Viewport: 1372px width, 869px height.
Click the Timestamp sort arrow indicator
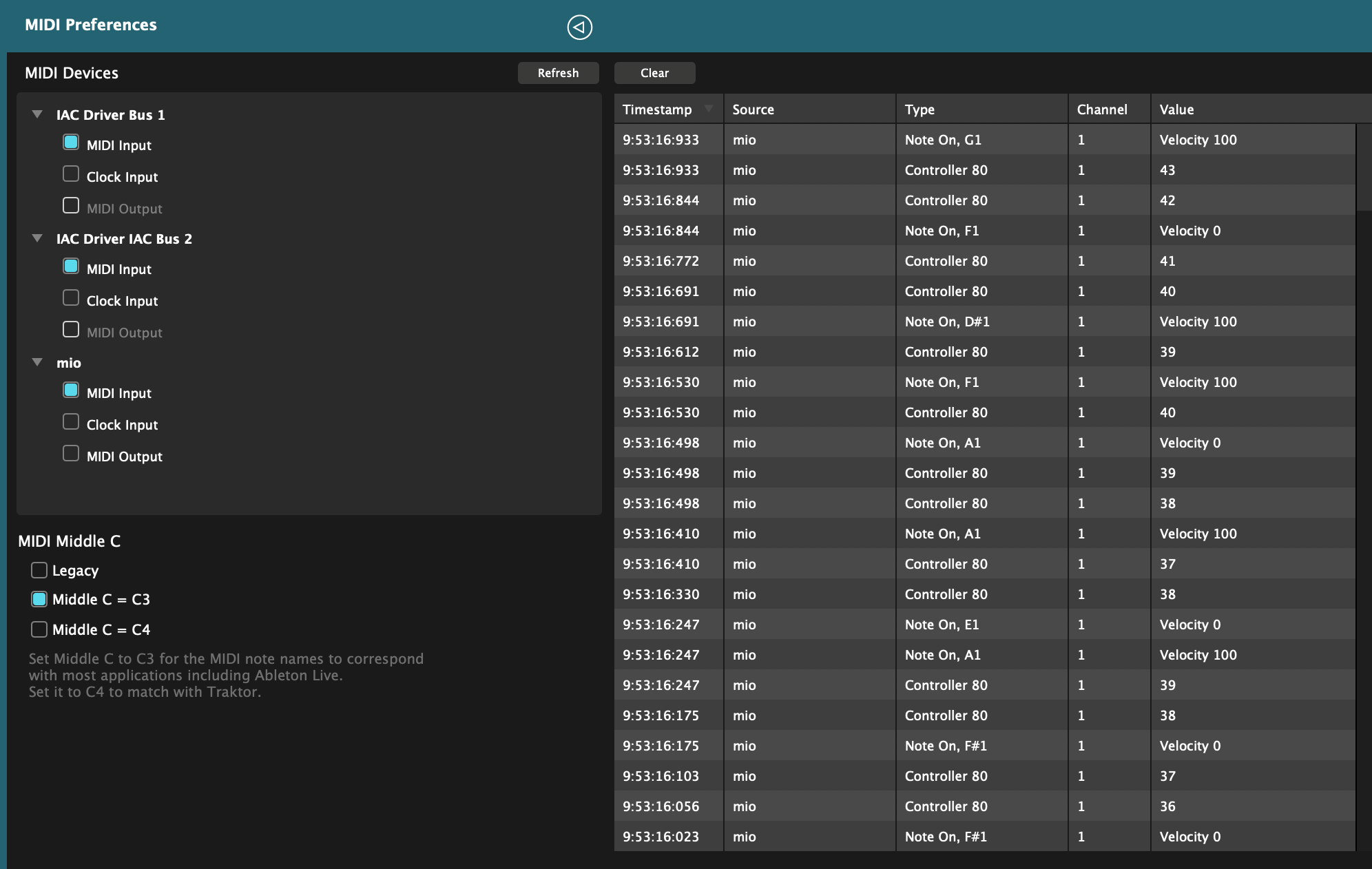click(x=708, y=109)
